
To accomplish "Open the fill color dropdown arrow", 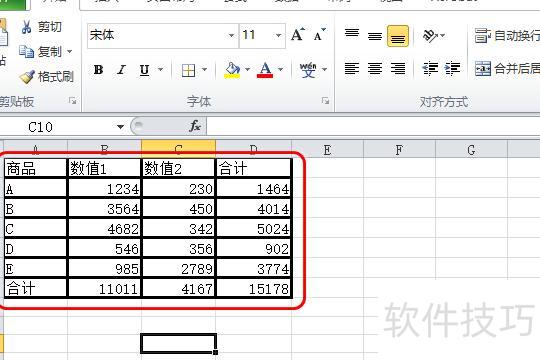I will pyautogui.click(x=248, y=70).
